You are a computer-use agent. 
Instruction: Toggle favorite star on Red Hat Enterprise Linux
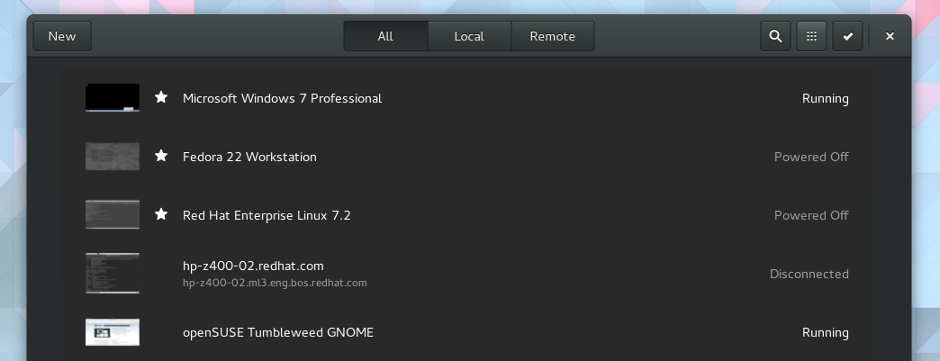161,214
